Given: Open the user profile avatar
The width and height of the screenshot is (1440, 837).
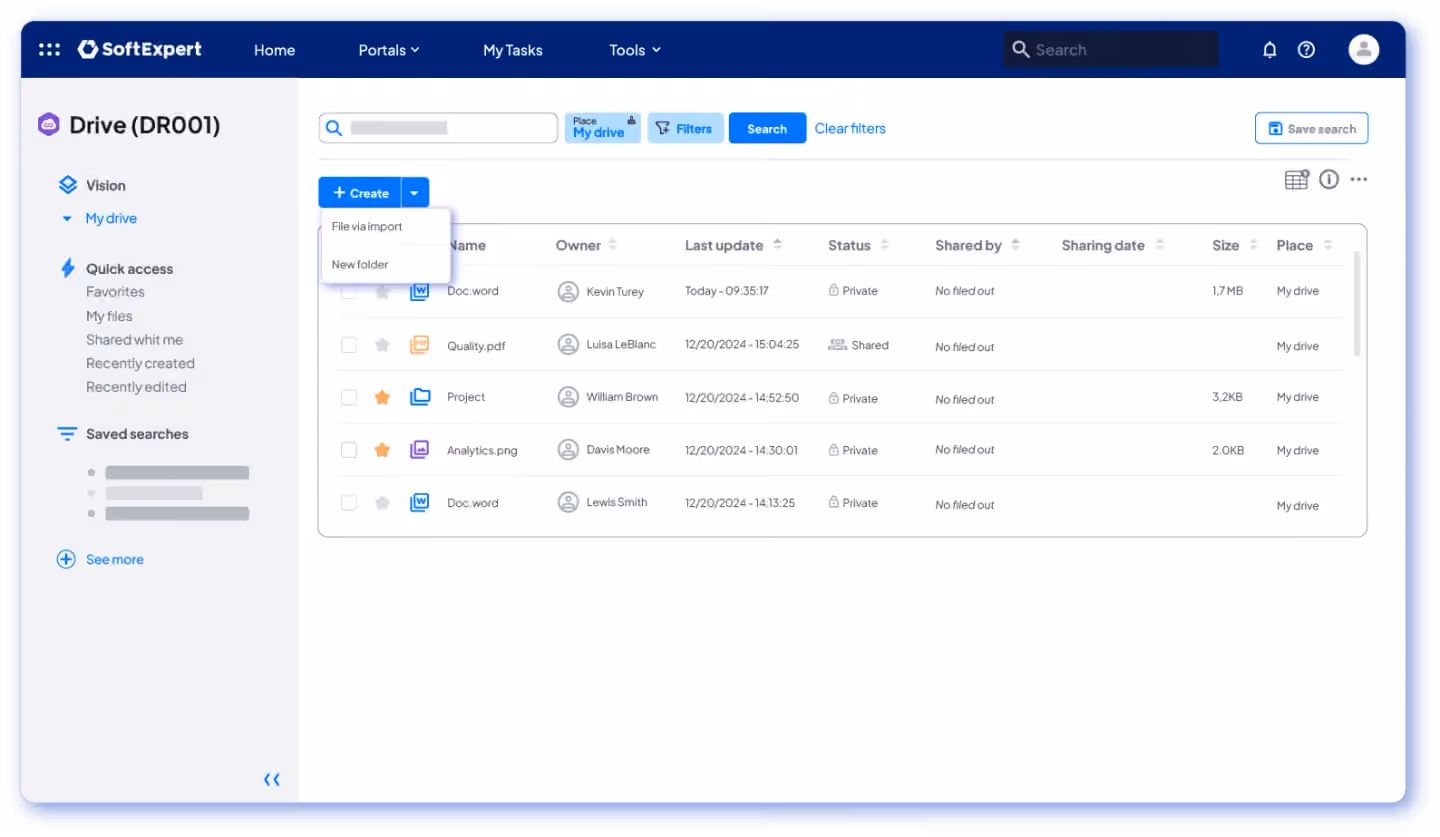Looking at the screenshot, I should tap(1364, 49).
